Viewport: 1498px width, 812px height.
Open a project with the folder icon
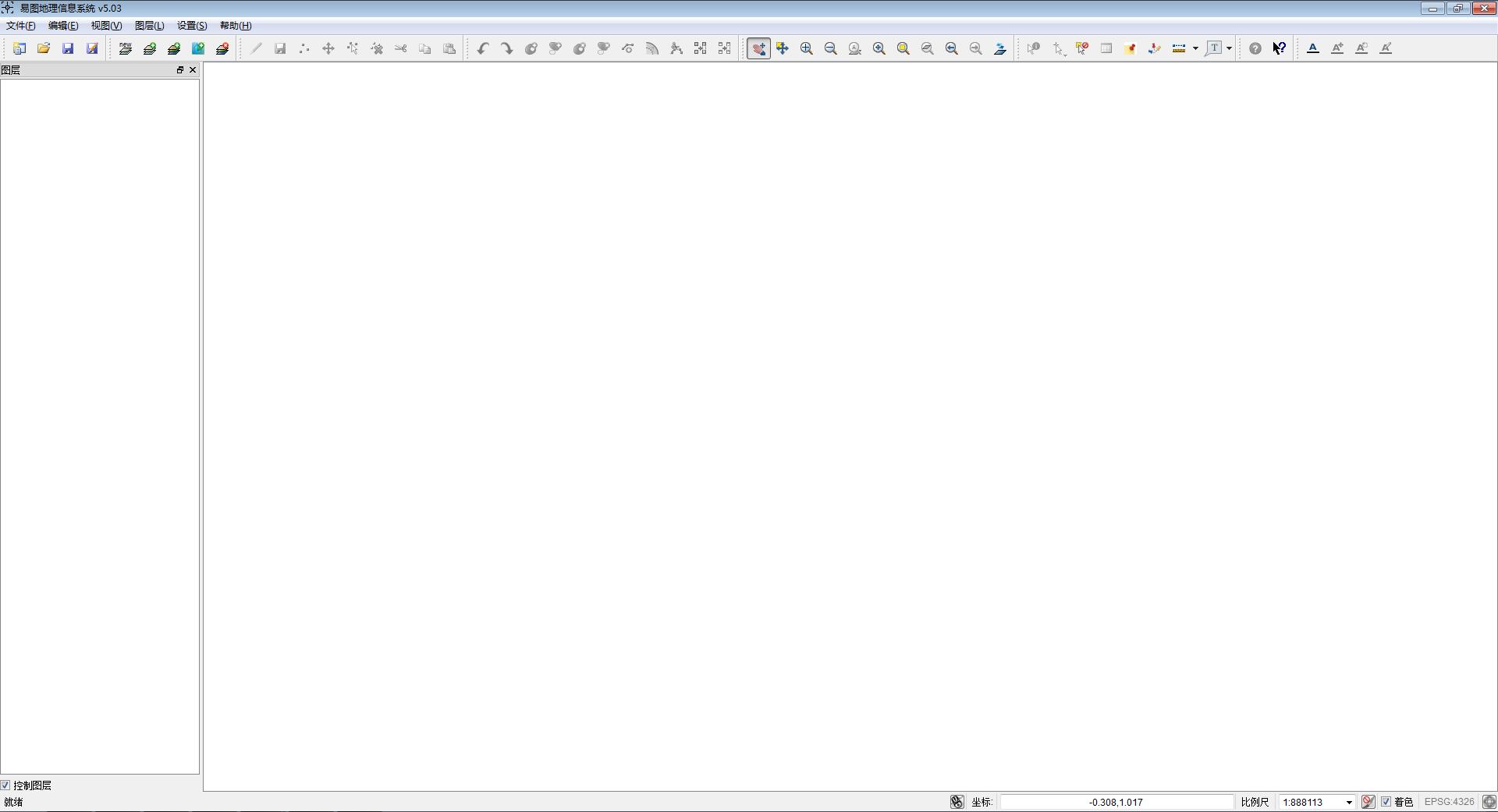[x=44, y=48]
